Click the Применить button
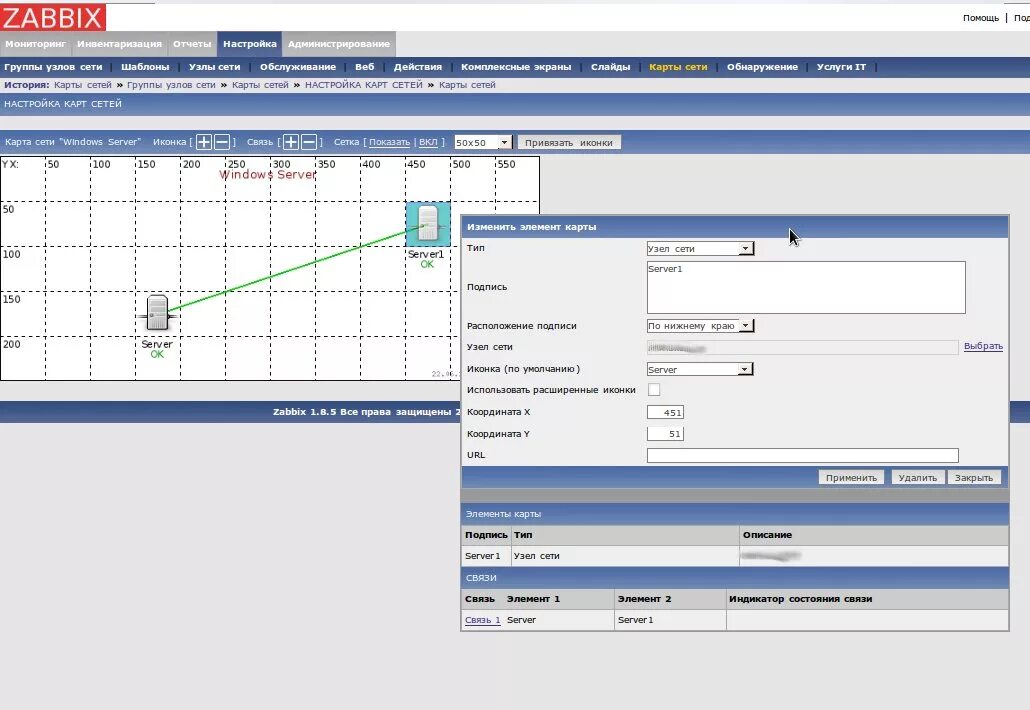This screenshot has height=710, width=1030. (x=851, y=477)
